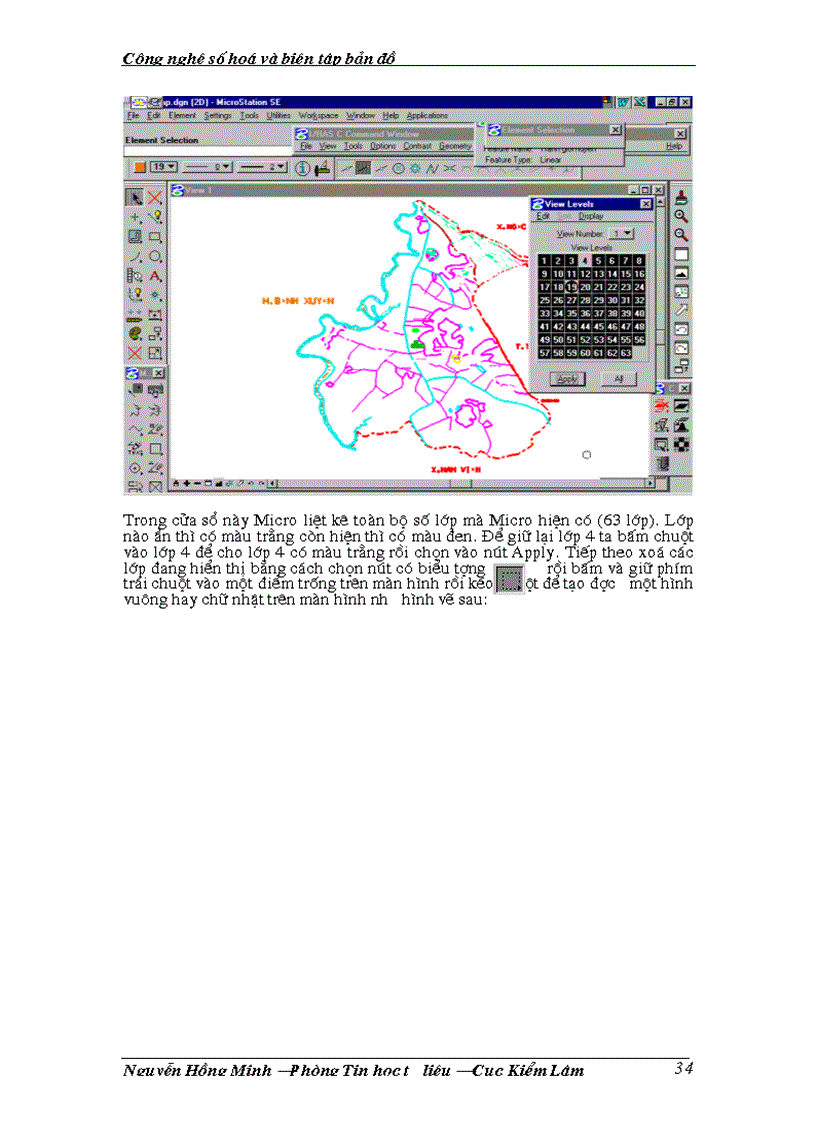Image resolution: width=816 pixels, height=1123 pixels.
Task: Toggle level 4 on in View Levels grid
Action: pos(585,261)
